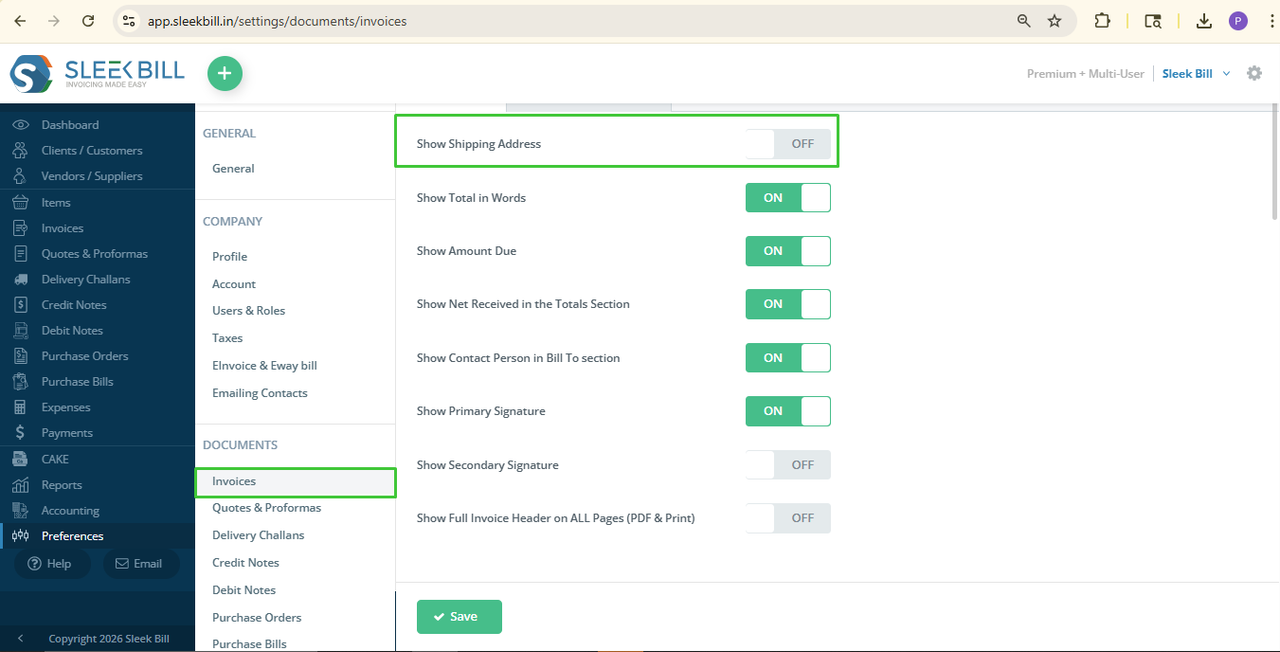Toggle Show Shipping Address switch
This screenshot has width=1280, height=652.
click(788, 144)
